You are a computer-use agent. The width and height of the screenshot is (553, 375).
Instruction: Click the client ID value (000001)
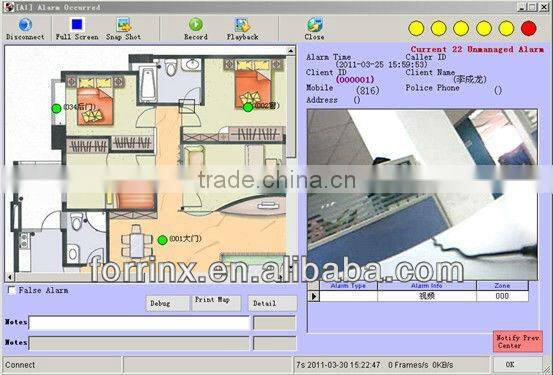coord(355,80)
